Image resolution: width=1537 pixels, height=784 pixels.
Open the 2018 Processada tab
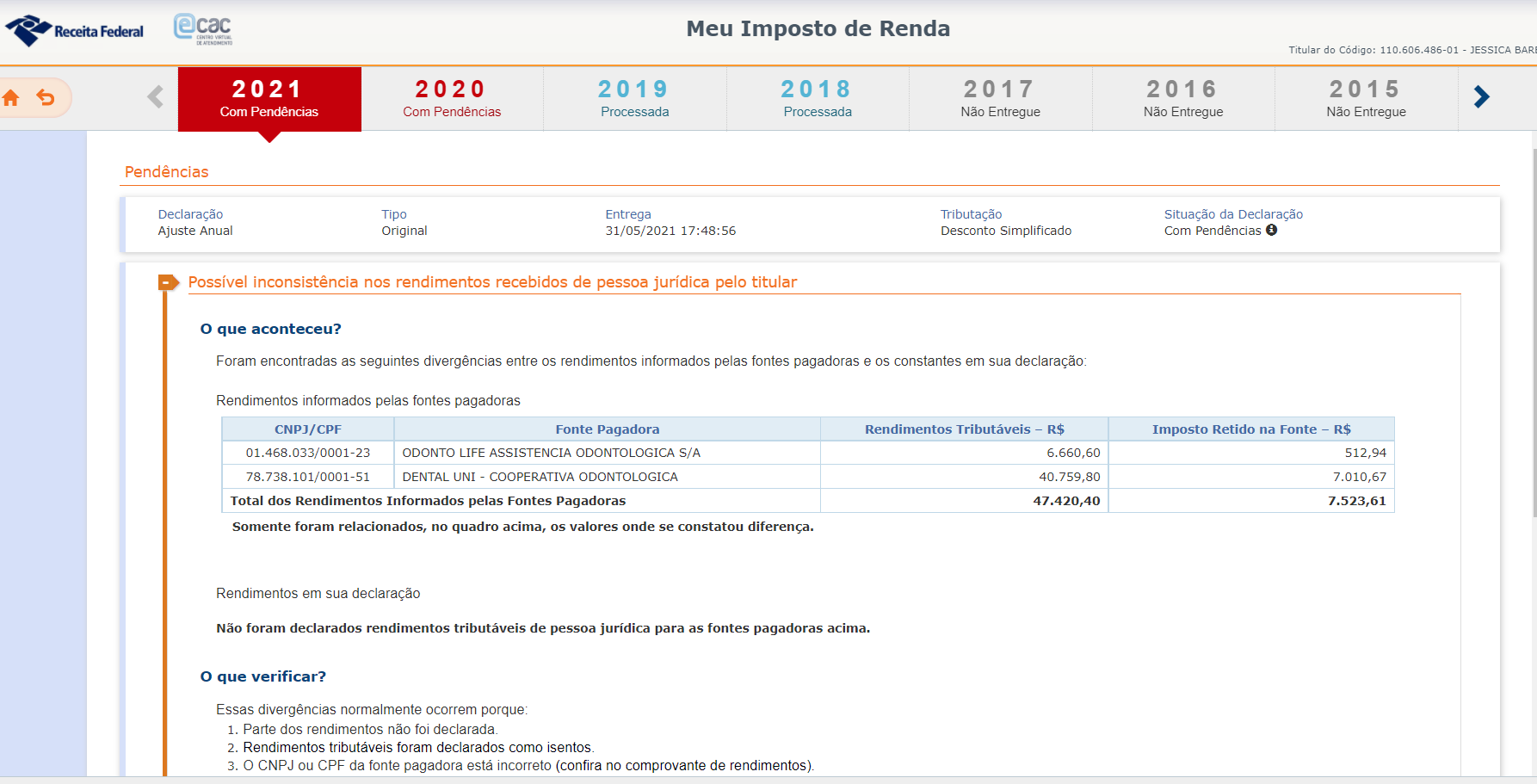click(x=817, y=99)
